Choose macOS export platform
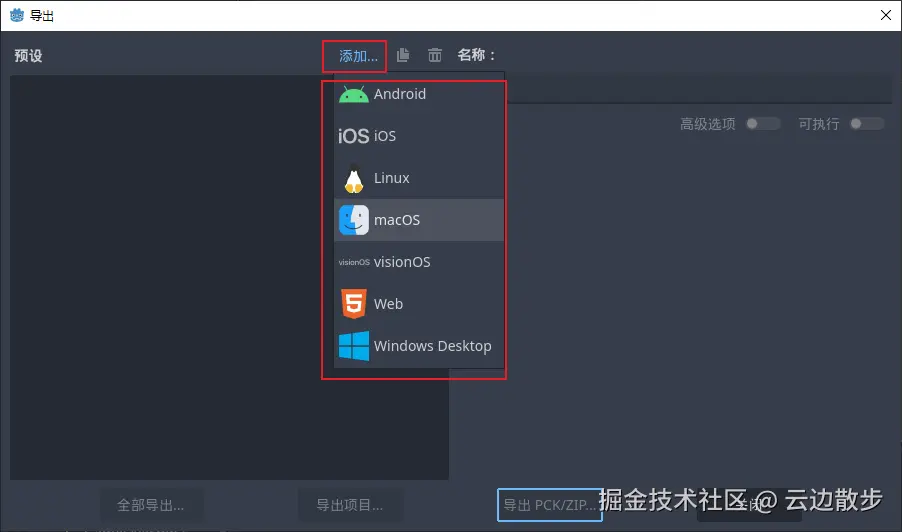 [x=419, y=220]
